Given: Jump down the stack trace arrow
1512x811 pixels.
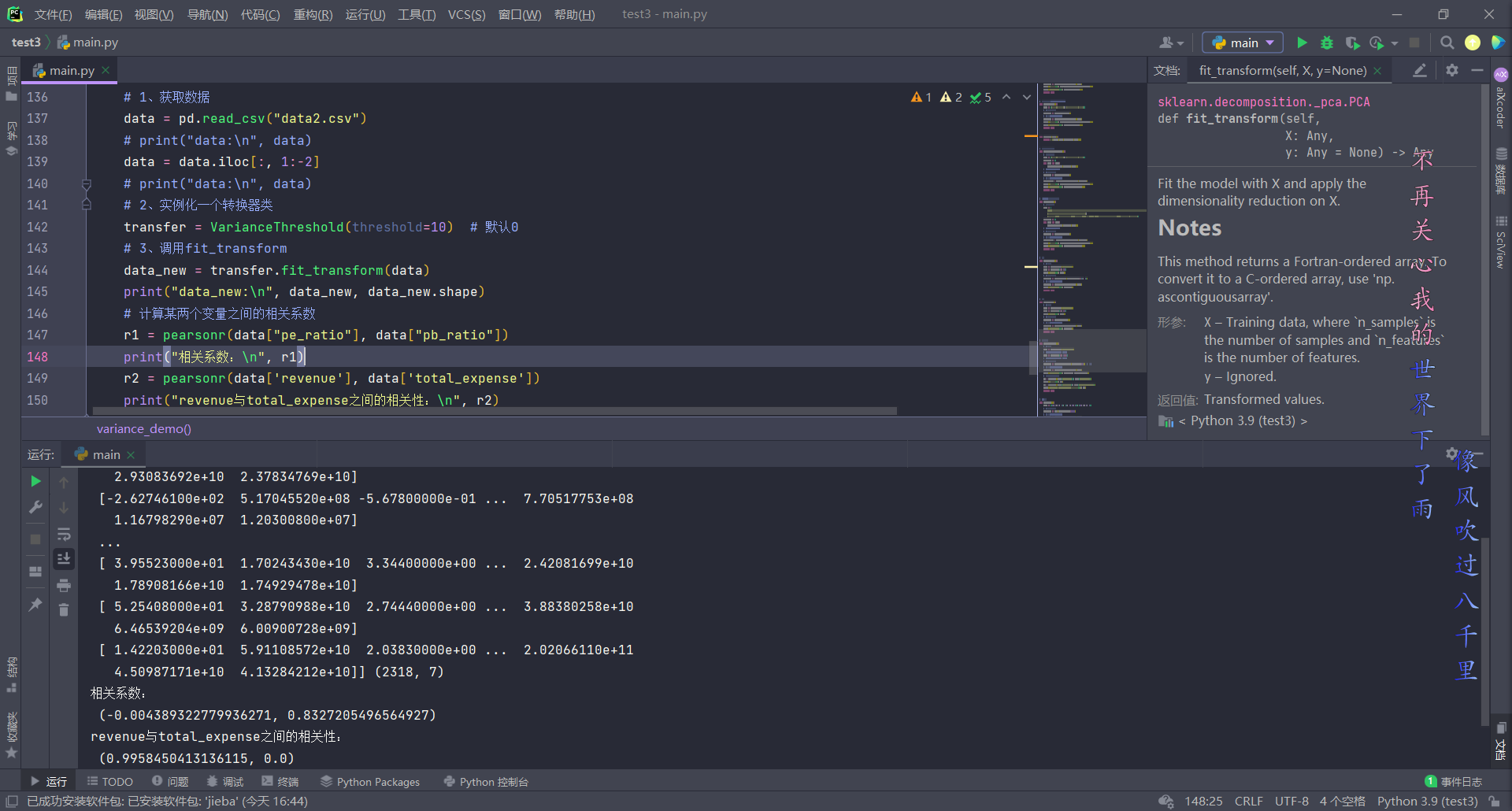Looking at the screenshot, I should tap(64, 508).
